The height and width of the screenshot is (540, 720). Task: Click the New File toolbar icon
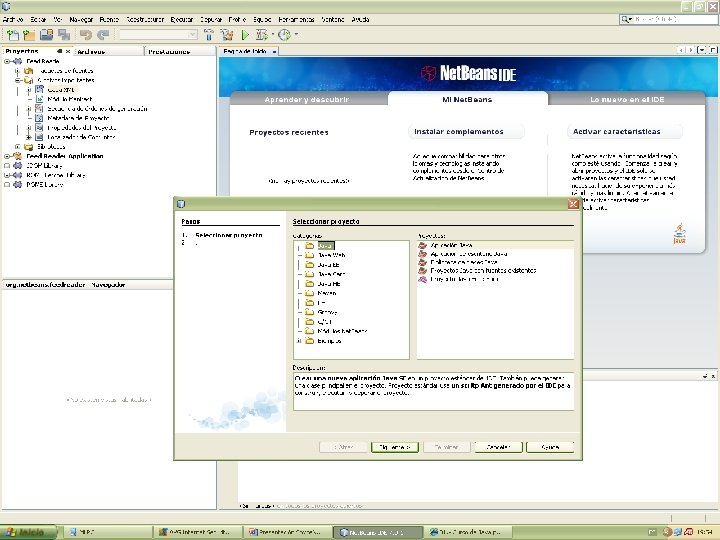point(13,34)
